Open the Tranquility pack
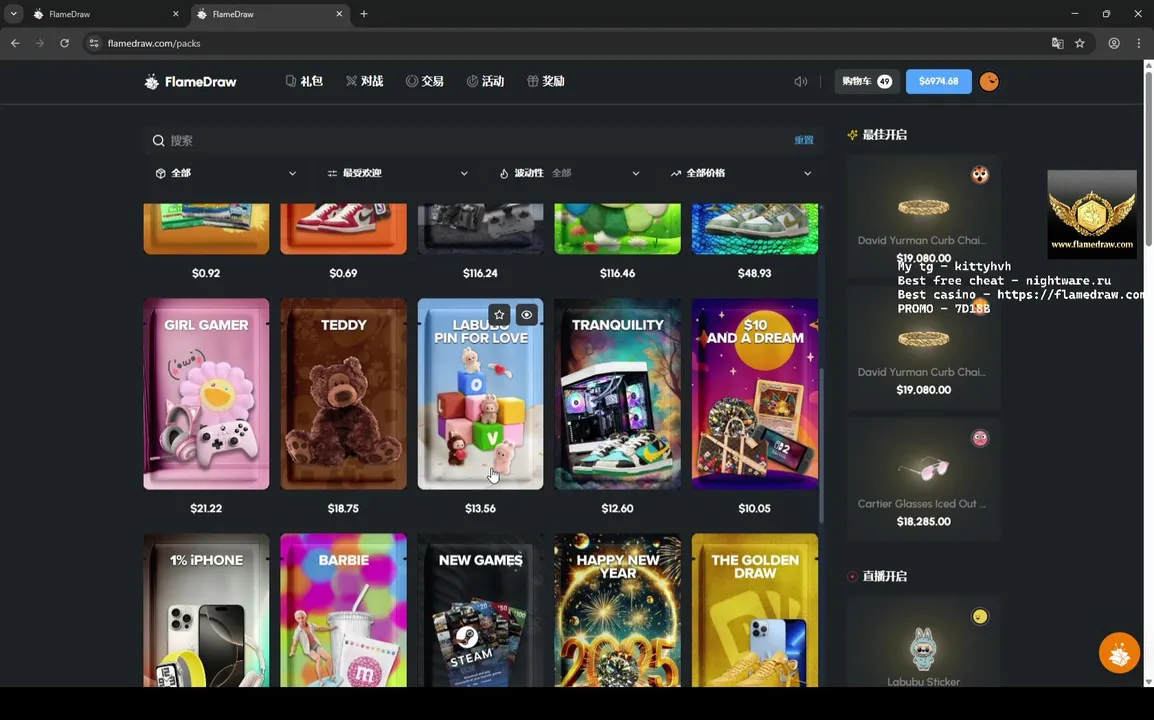The height and width of the screenshot is (720, 1154). tap(617, 394)
